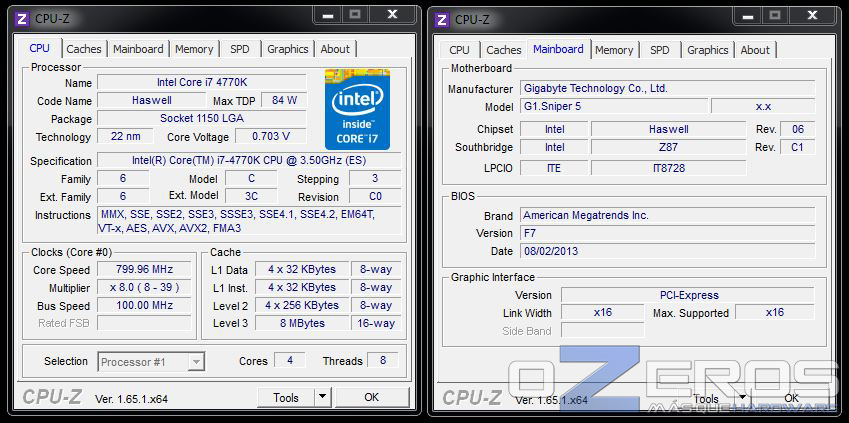Select About tab in right window
The height and width of the screenshot is (423, 849).
pos(755,50)
